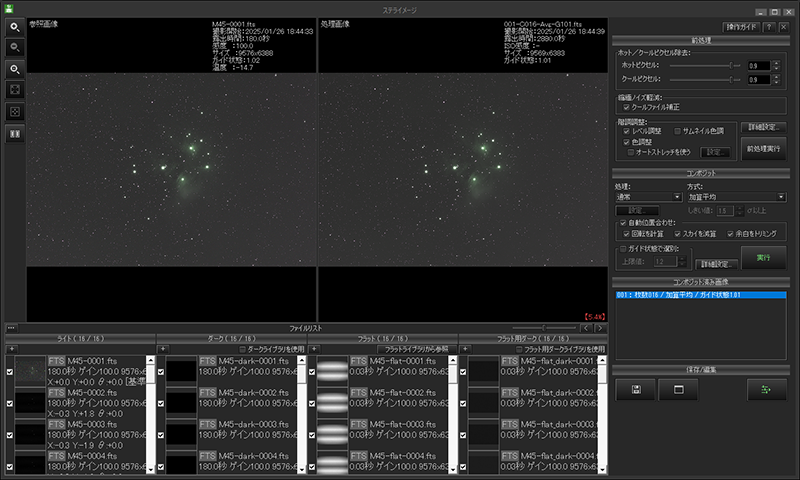Click FTS badge of M45-0001.fts
The width and height of the screenshot is (800, 480).
(56, 361)
